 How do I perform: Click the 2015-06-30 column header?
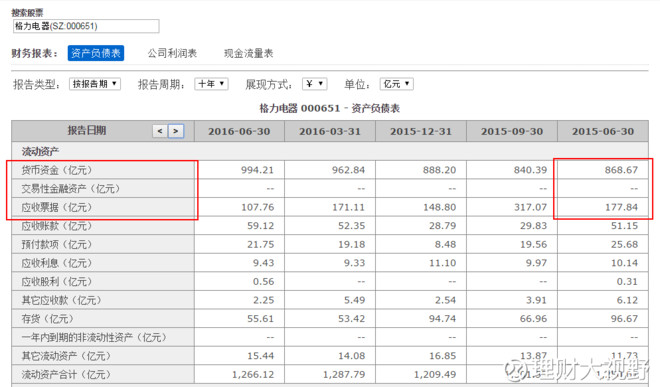point(603,131)
